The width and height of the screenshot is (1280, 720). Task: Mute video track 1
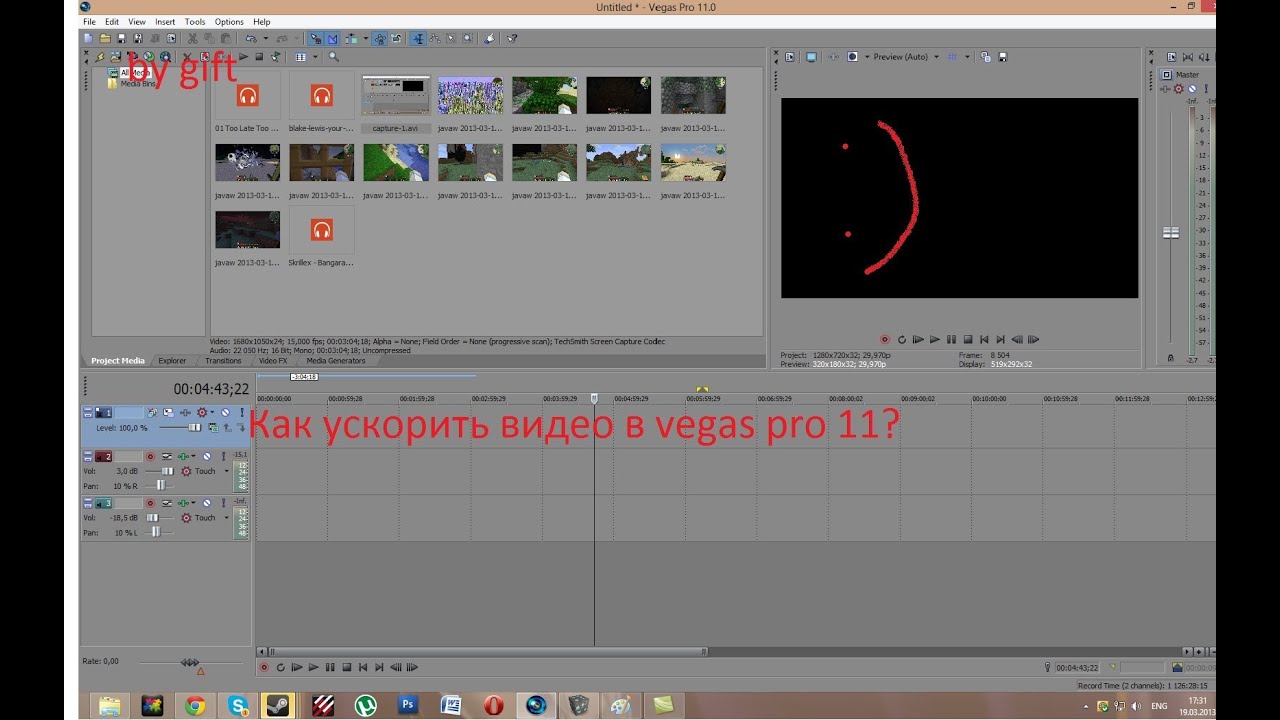click(225, 412)
